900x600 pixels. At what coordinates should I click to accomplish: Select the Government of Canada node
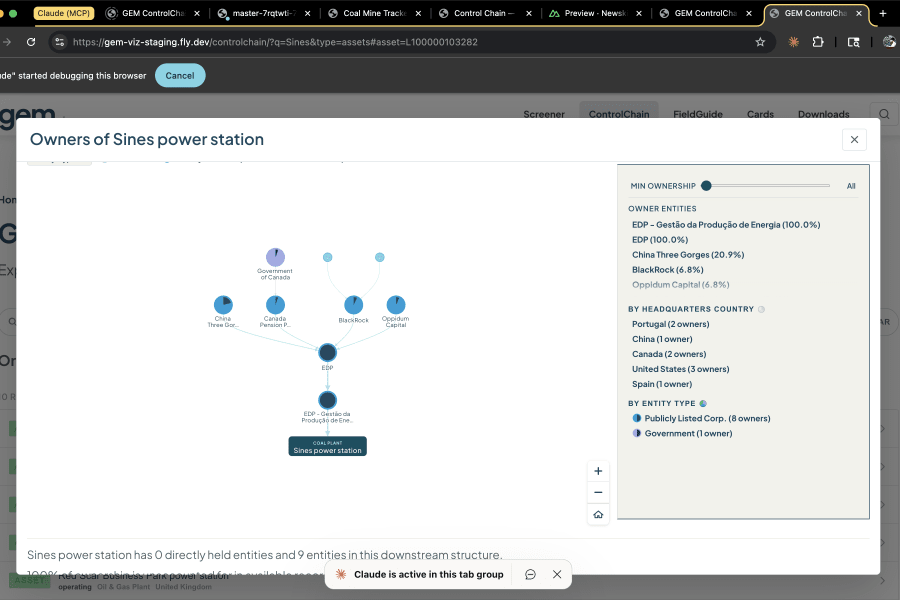click(275, 257)
